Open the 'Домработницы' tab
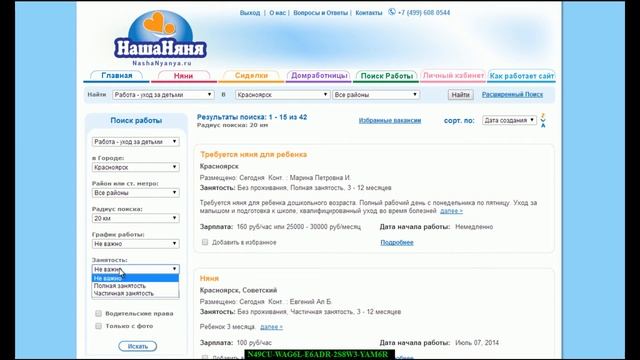This screenshot has width=640, height=360. point(319,76)
